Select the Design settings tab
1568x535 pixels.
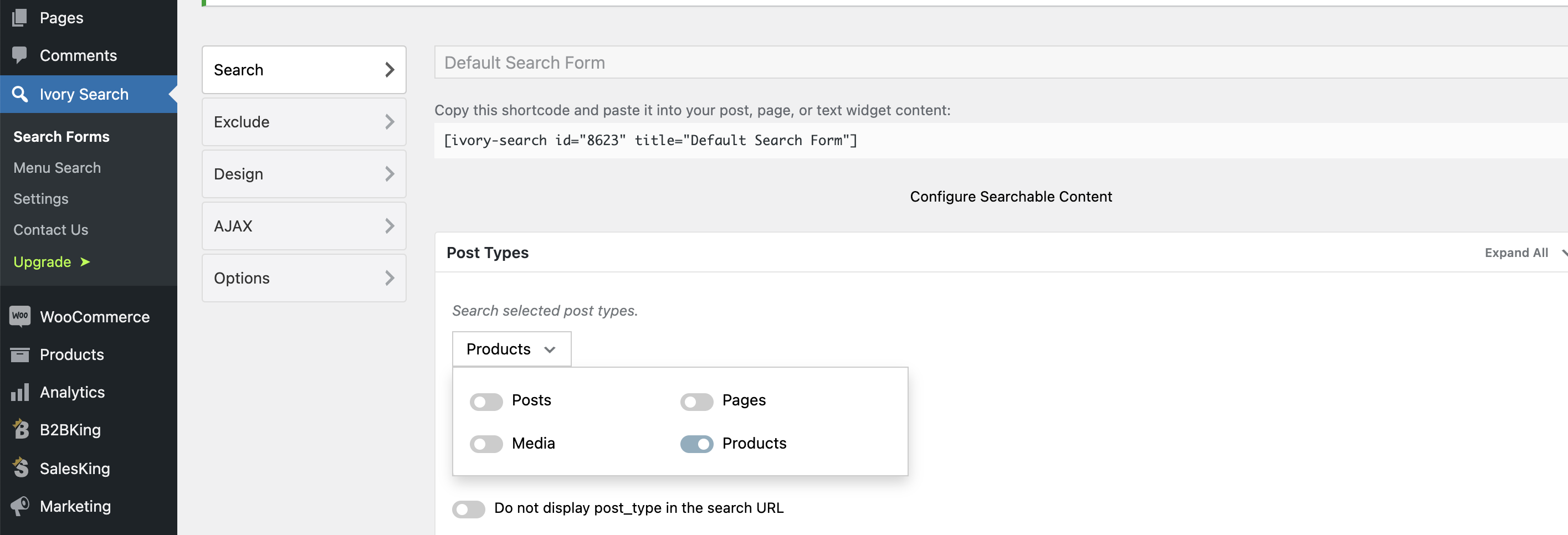[304, 174]
